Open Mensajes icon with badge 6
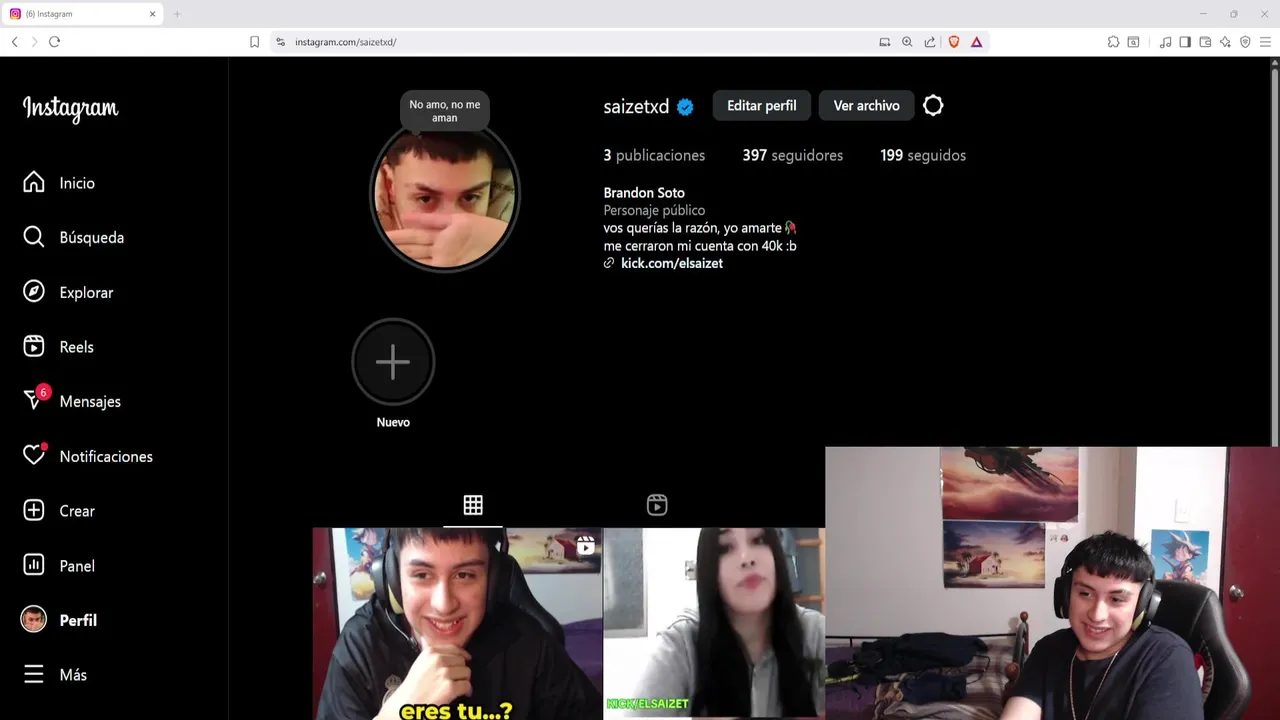The width and height of the screenshot is (1280, 720). (34, 400)
